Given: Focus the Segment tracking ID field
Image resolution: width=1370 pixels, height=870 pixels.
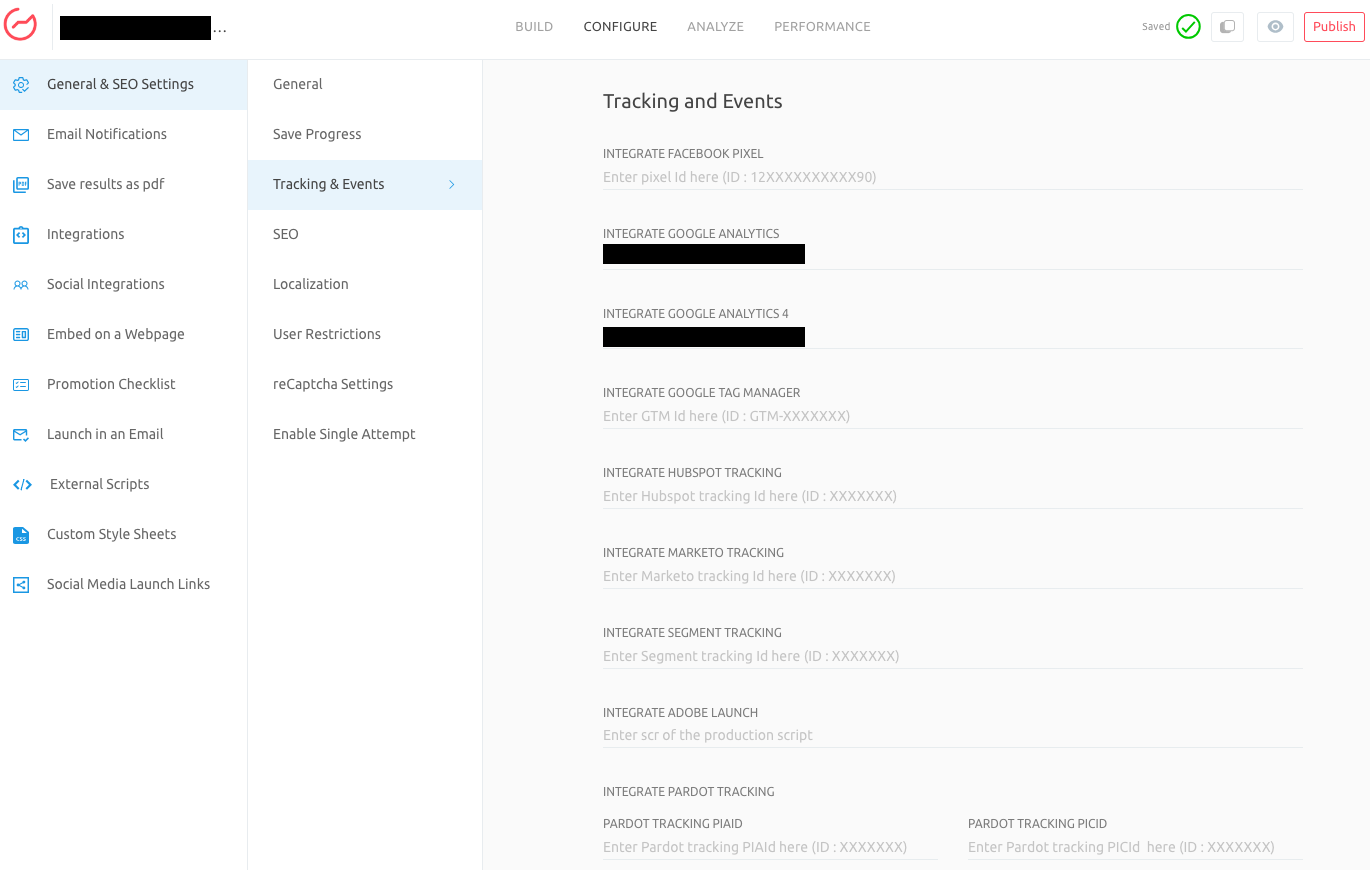Looking at the screenshot, I should coord(952,656).
